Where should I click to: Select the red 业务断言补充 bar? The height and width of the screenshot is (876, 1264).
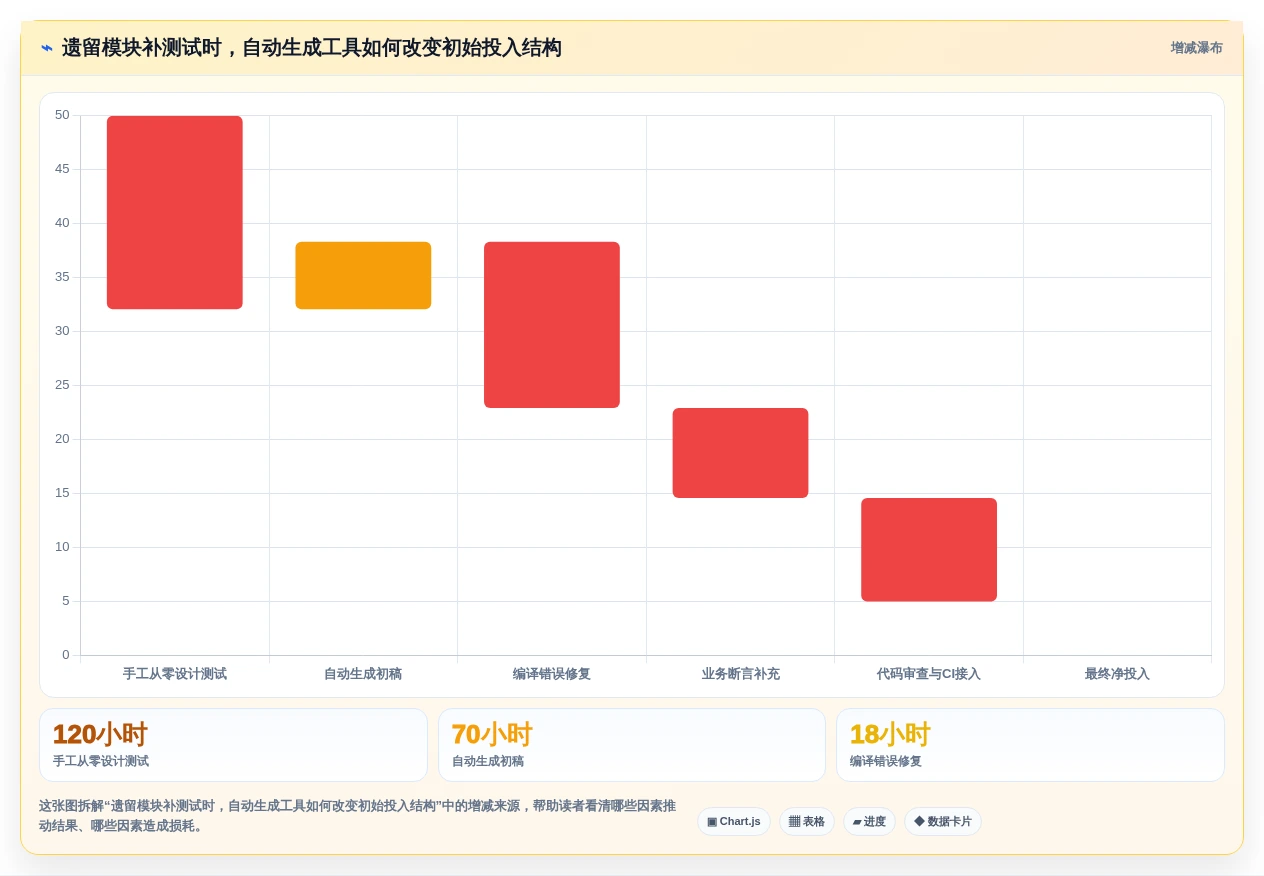(740, 453)
